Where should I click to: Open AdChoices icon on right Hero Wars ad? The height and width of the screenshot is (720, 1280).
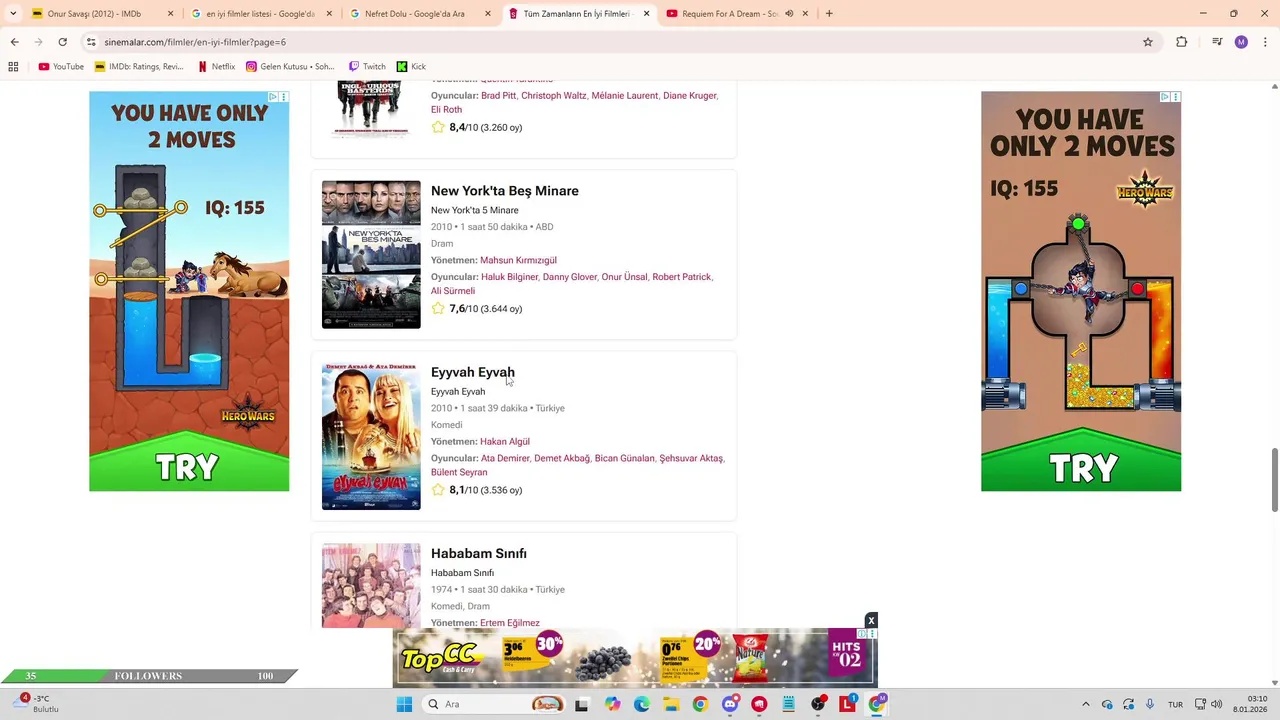click(x=1165, y=97)
